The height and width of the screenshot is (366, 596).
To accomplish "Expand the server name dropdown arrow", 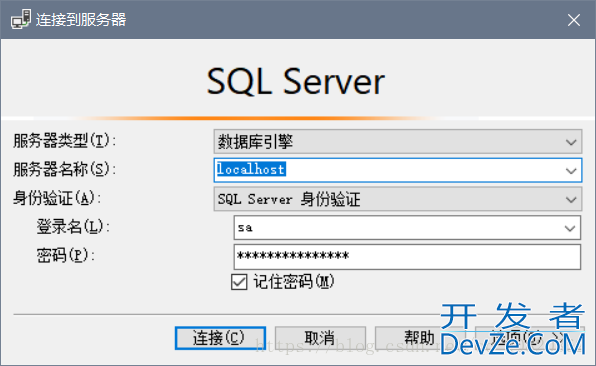I will tap(571, 171).
